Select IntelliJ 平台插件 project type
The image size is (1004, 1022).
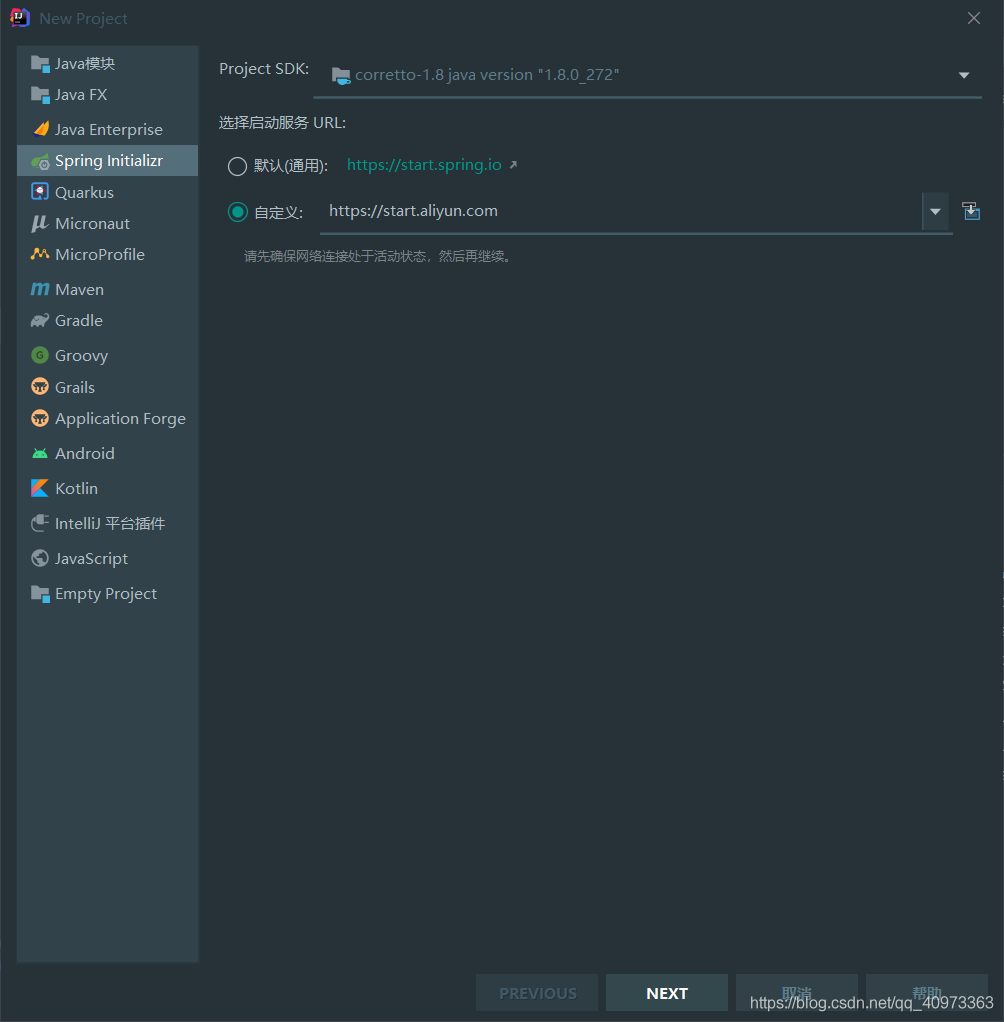(x=108, y=523)
